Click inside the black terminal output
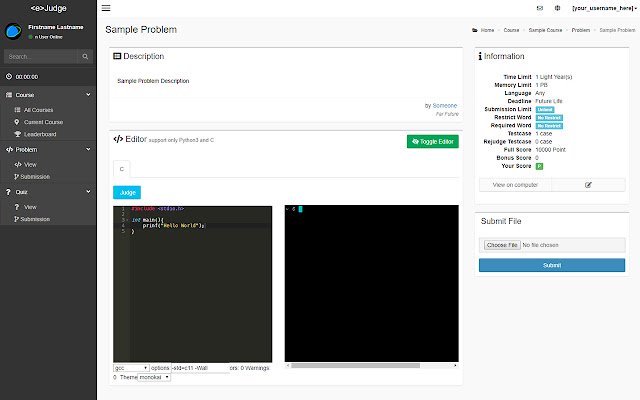Image resolution: width=640 pixels, height=400 pixels. click(371, 284)
